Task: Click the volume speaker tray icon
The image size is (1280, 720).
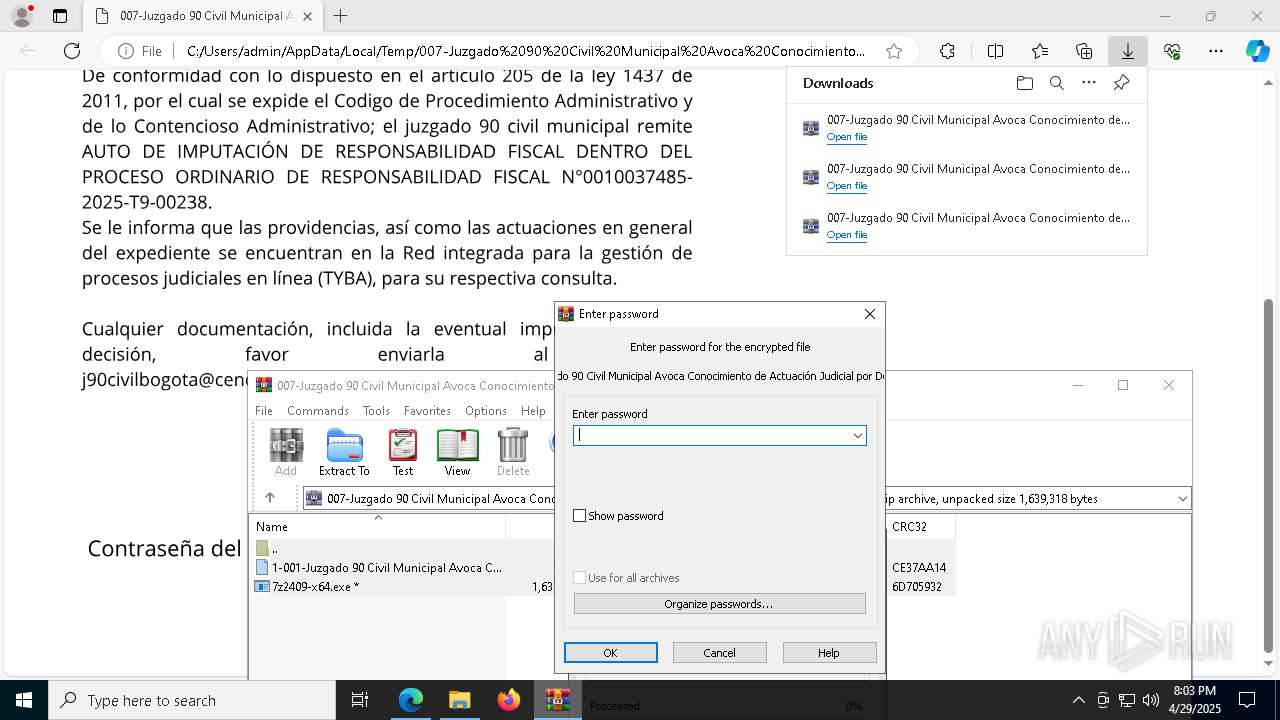Action: 1150,700
